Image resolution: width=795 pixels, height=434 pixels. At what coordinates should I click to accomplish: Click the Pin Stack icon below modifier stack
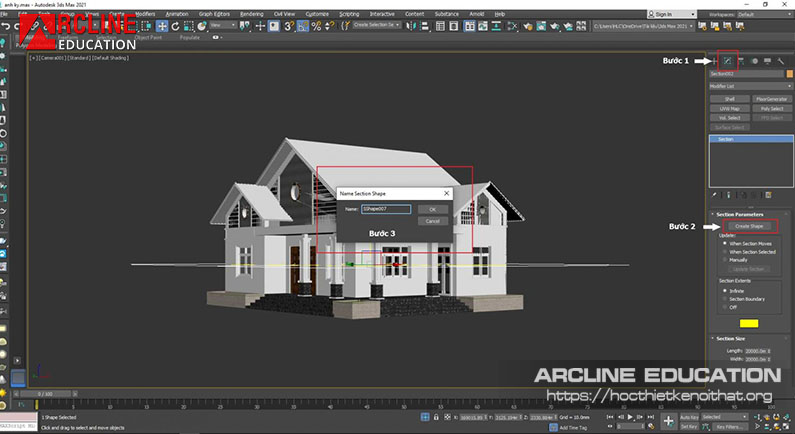click(x=714, y=195)
